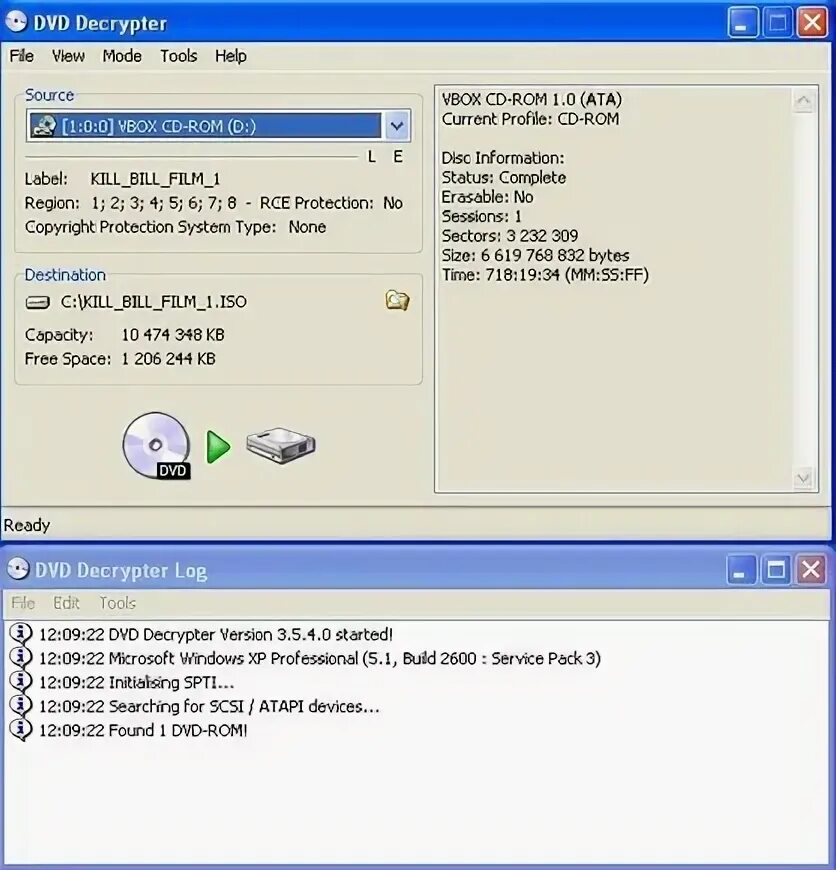Select log line 'Initialising SPTI...'
This screenshot has width=836, height=870.
coord(136,682)
